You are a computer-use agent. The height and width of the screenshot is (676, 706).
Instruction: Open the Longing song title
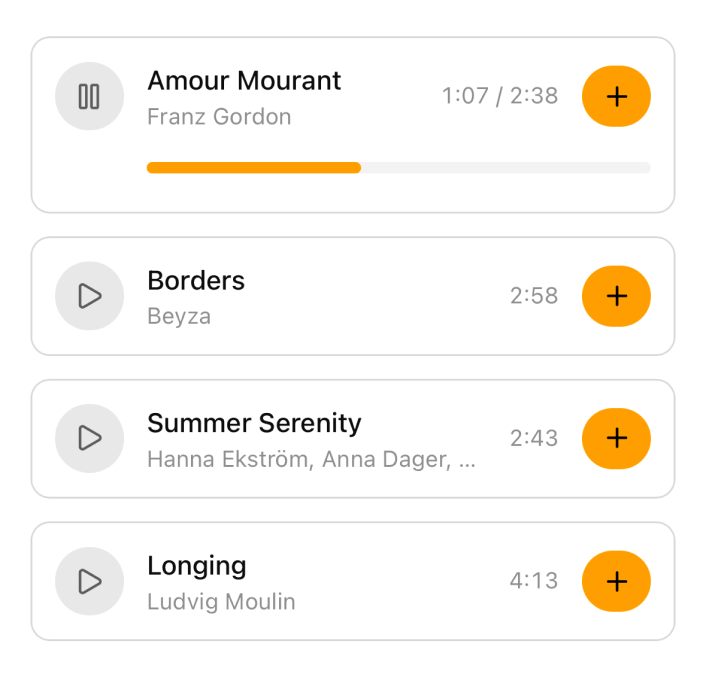click(x=196, y=566)
